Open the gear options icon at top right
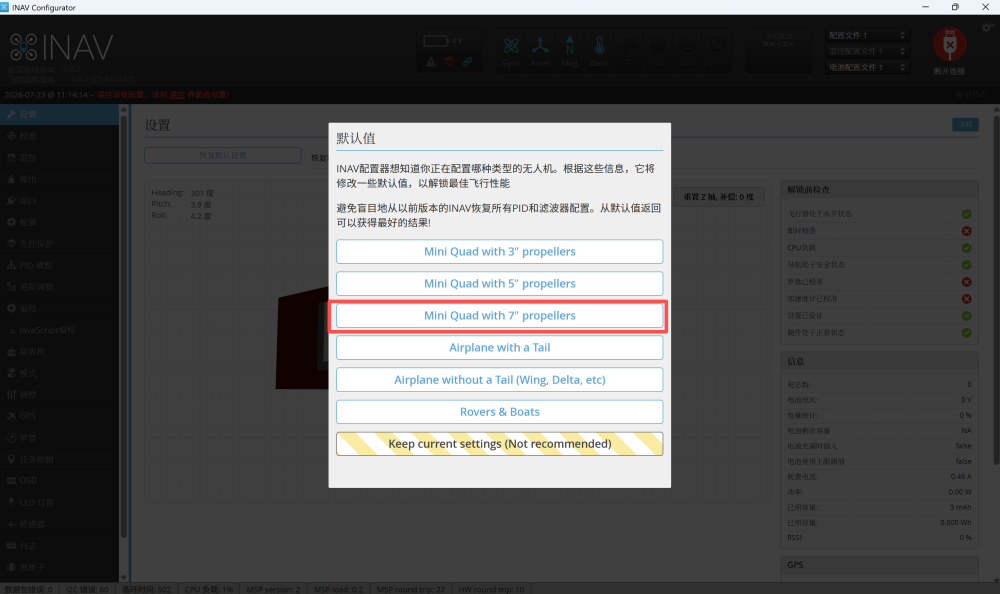This screenshot has width=1000, height=594. 987,27
